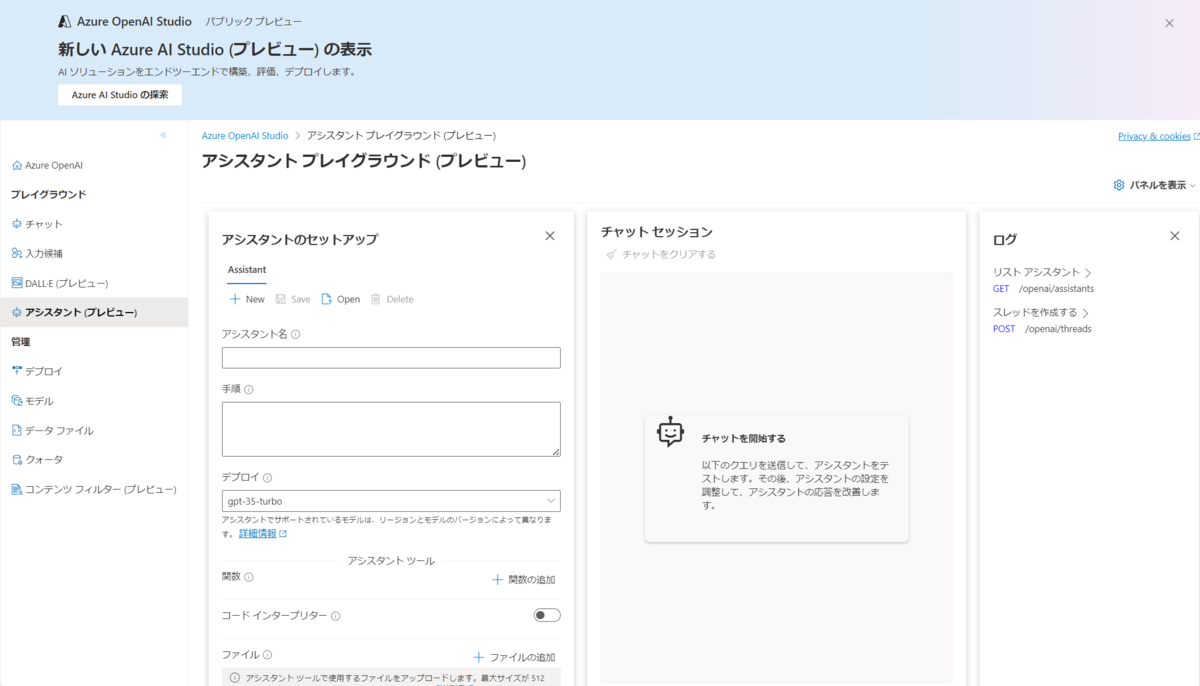Click the Azure OpenAI Studio logo icon

(64, 21)
